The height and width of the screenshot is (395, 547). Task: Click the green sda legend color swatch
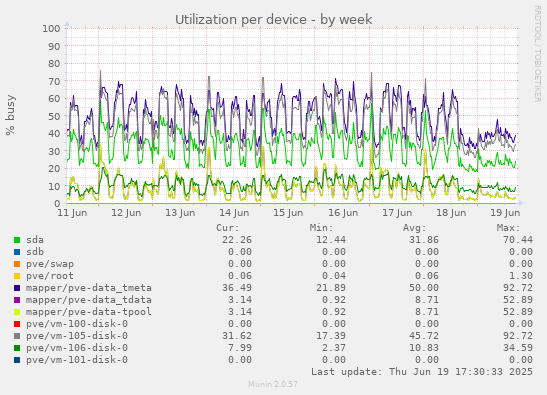(x=17, y=240)
